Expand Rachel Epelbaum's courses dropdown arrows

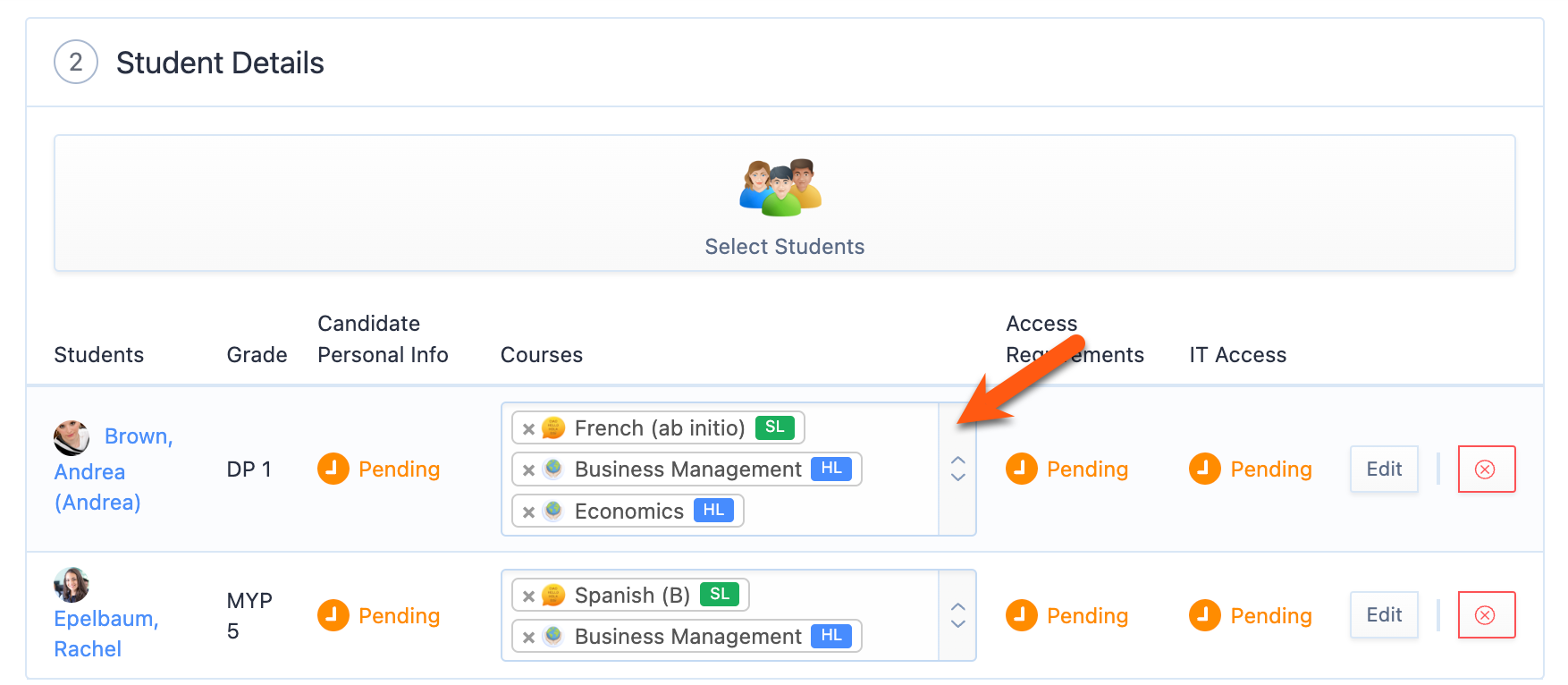957,615
